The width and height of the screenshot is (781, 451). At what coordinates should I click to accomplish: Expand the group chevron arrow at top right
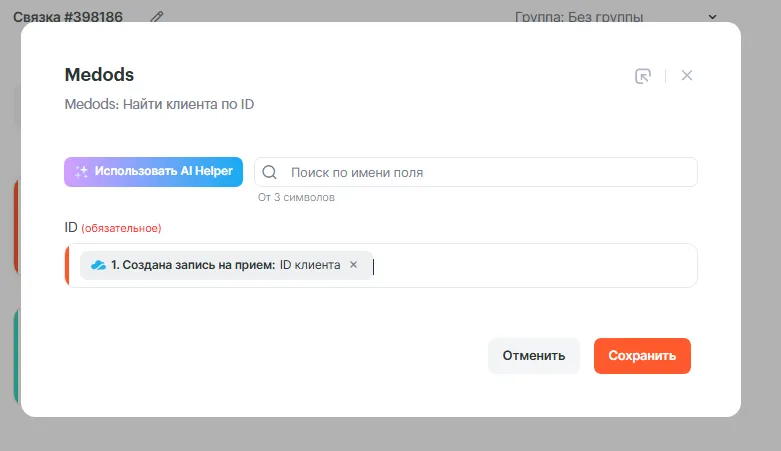click(x=713, y=17)
